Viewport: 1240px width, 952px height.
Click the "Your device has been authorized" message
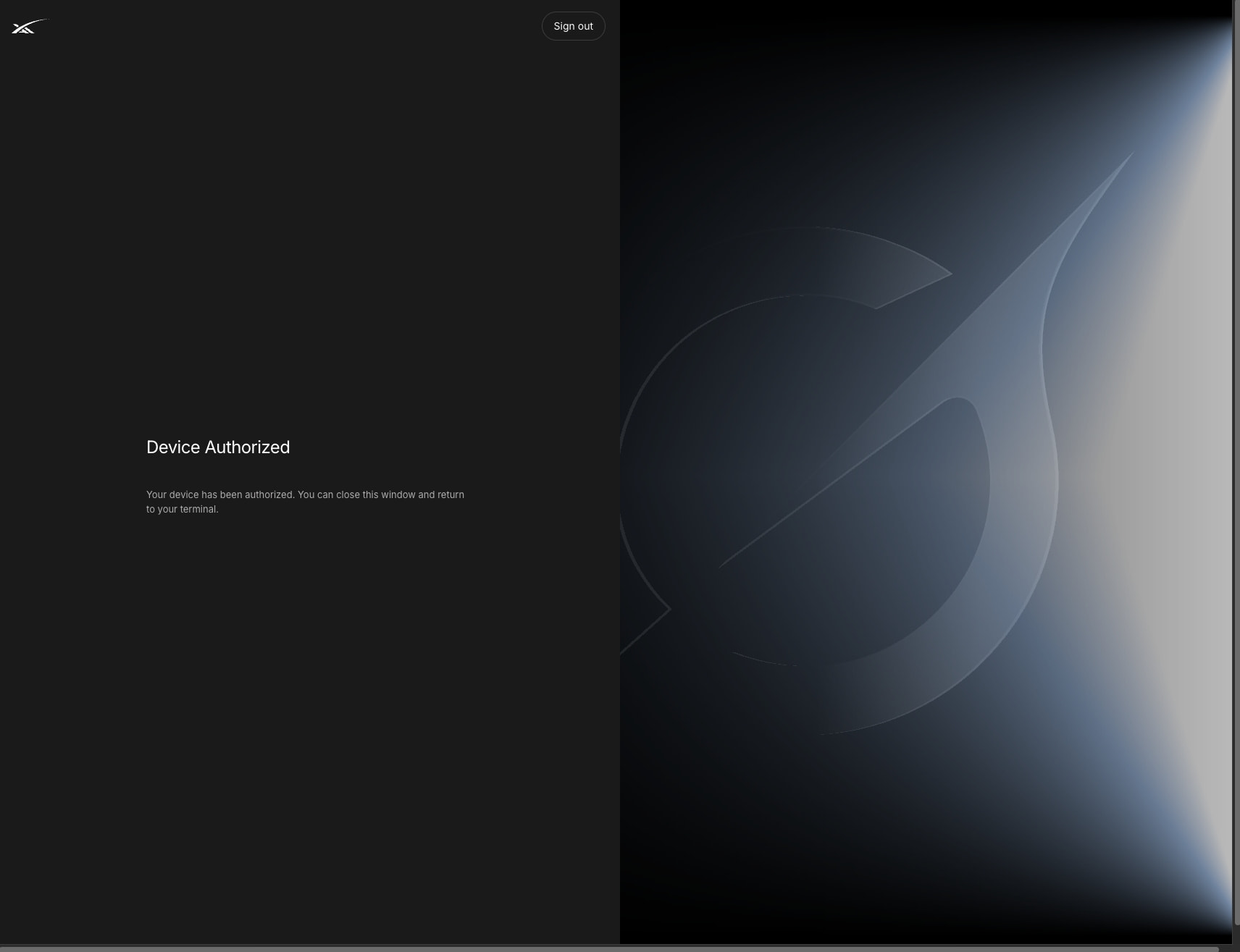click(x=305, y=502)
